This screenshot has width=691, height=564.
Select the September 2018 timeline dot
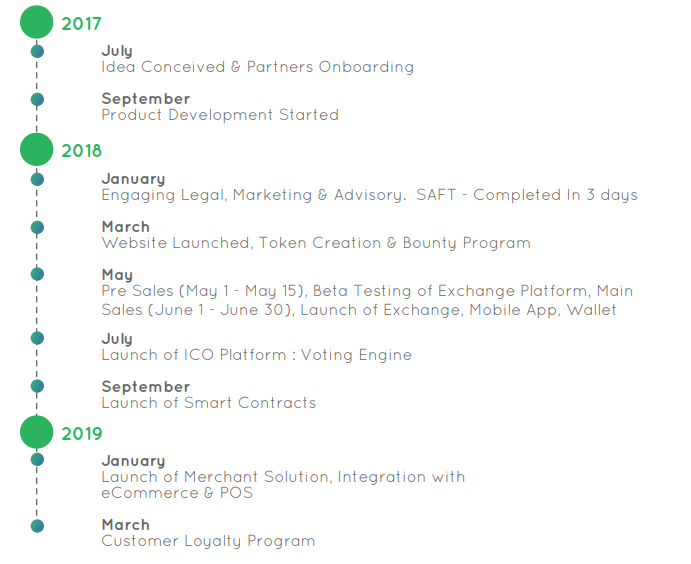pyautogui.click(x=37, y=386)
